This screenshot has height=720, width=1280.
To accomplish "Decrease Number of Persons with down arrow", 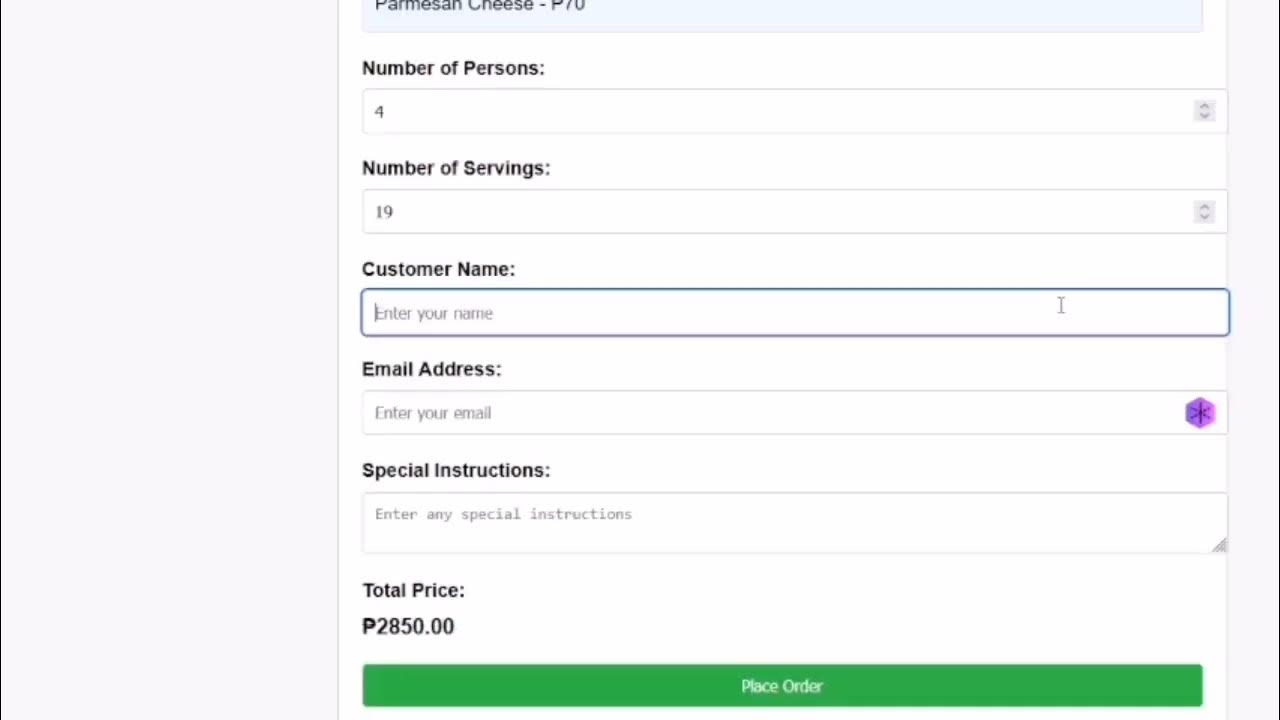I will coord(1204,116).
